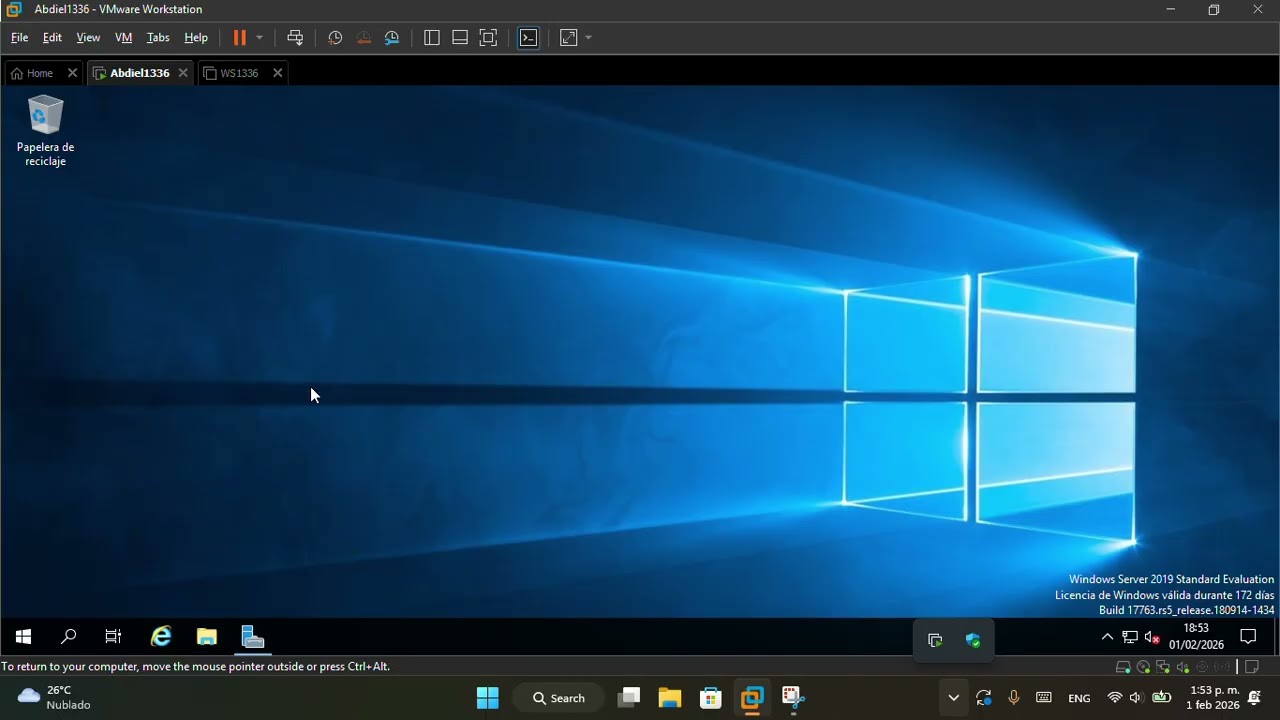Open the Help menu

click(x=196, y=38)
